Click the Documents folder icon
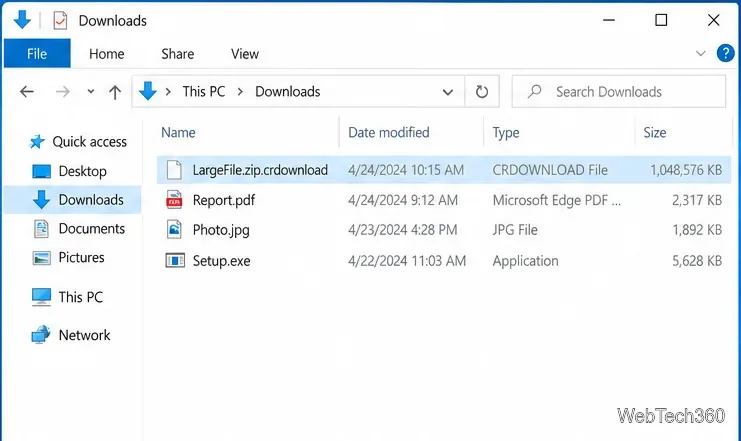 [x=41, y=229]
